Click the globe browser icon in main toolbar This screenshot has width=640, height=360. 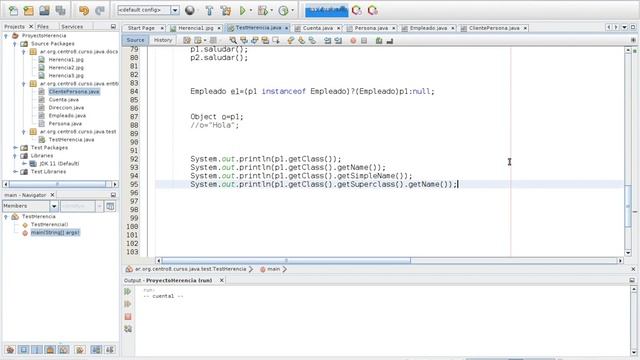pos(190,11)
